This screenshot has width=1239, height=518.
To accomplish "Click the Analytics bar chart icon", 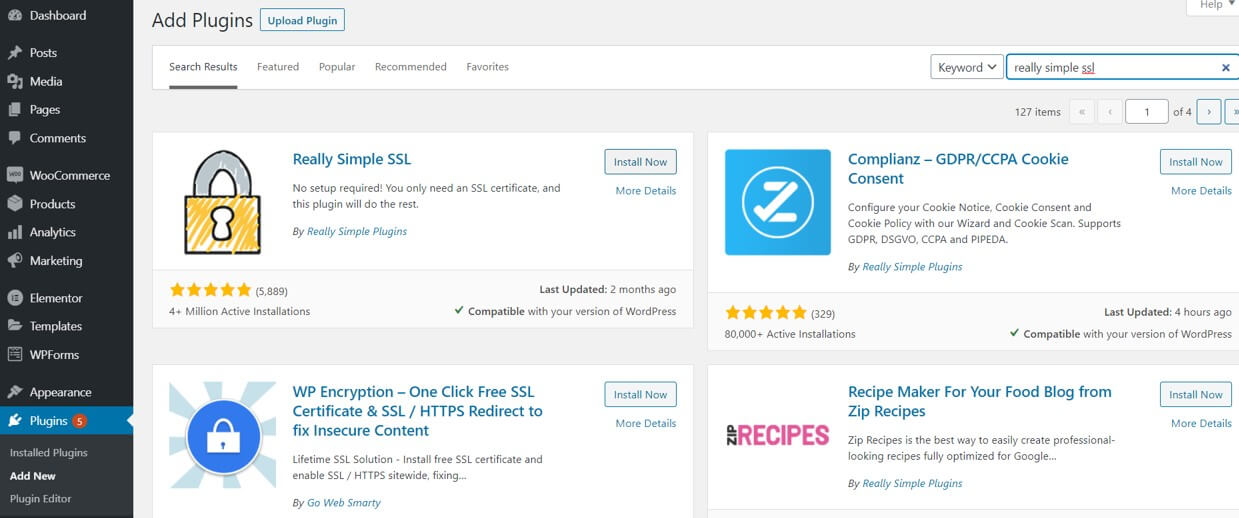I will 15,232.
